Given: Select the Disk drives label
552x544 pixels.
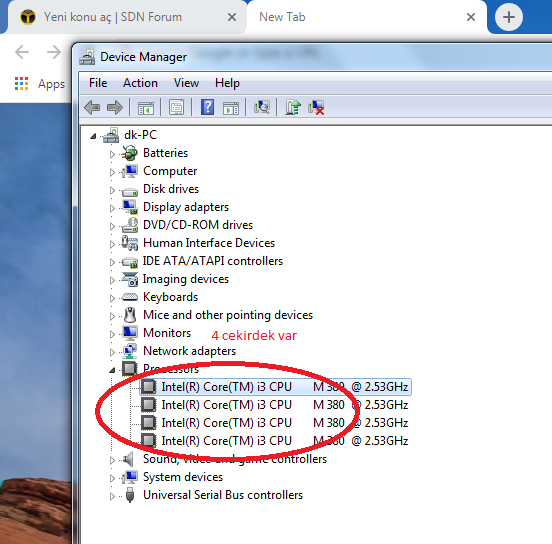Looking at the screenshot, I should pyautogui.click(x=171, y=189).
